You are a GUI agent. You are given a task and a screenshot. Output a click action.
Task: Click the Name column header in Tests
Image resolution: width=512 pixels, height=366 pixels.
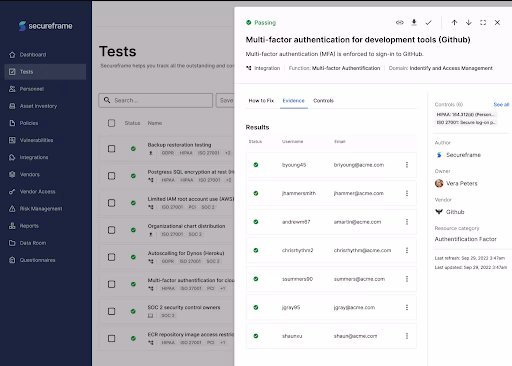pyautogui.click(x=155, y=123)
